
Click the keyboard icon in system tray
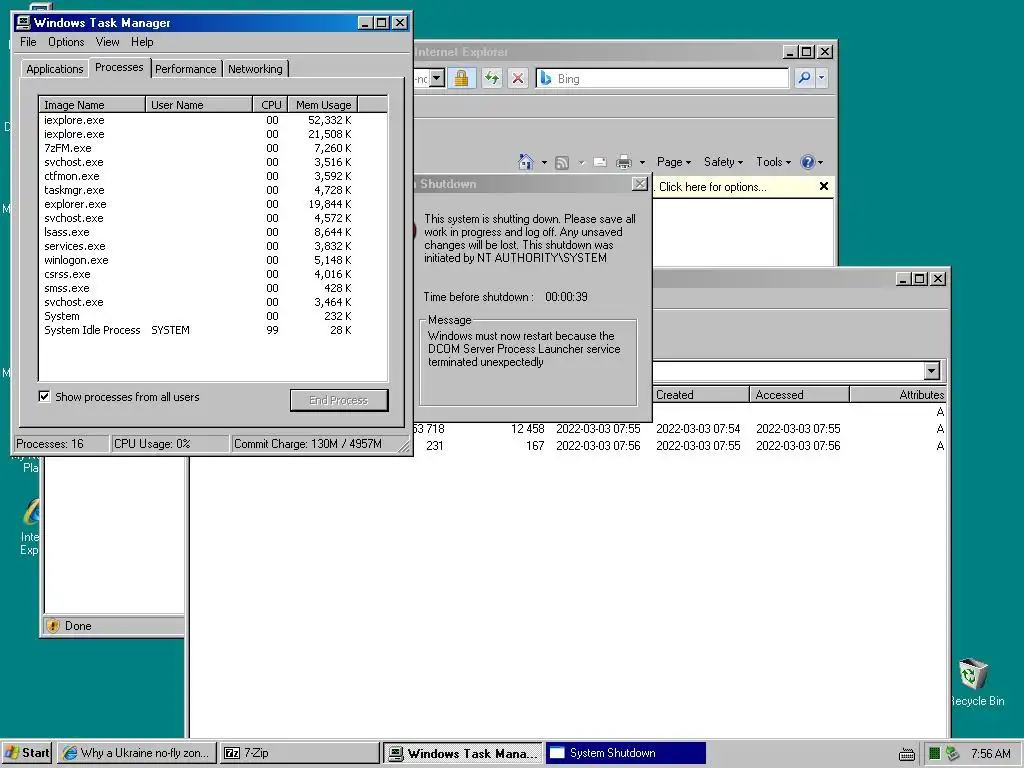pyautogui.click(x=906, y=754)
